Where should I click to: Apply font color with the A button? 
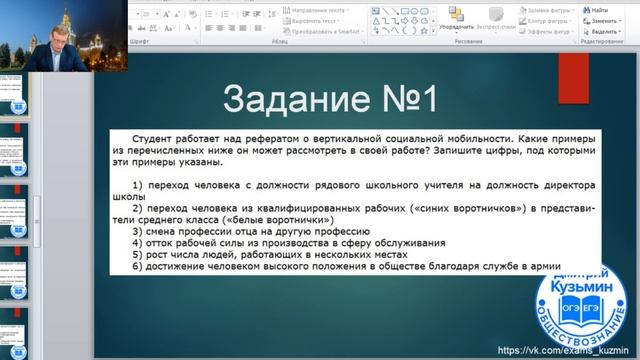(187, 28)
